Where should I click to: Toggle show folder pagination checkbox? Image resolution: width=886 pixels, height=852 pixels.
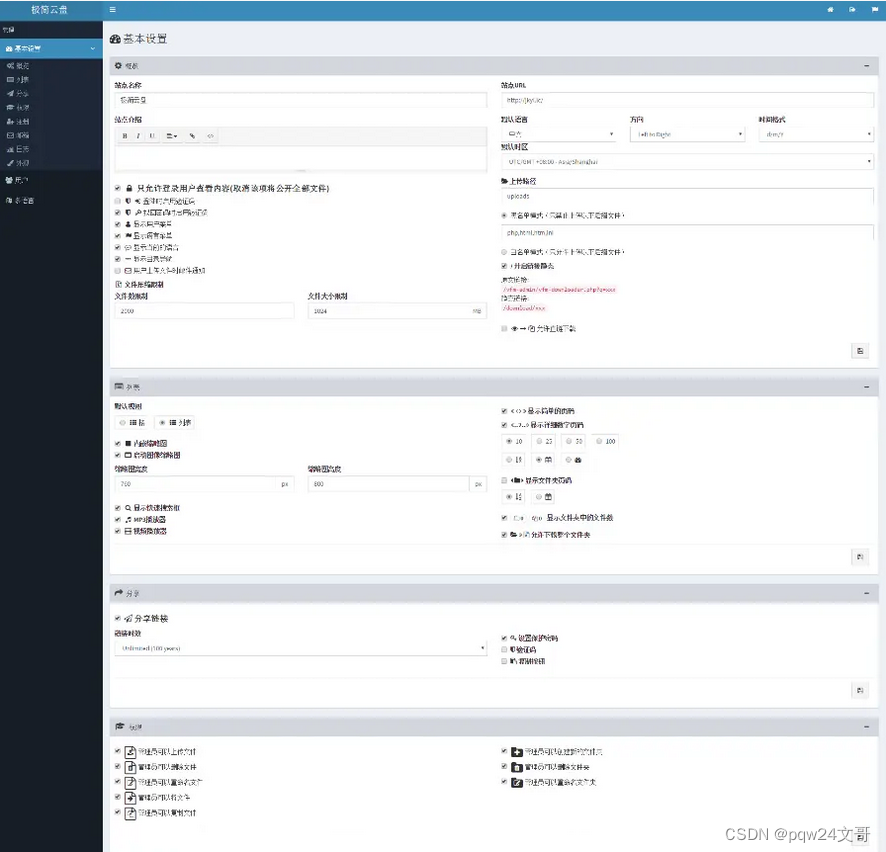click(x=504, y=480)
